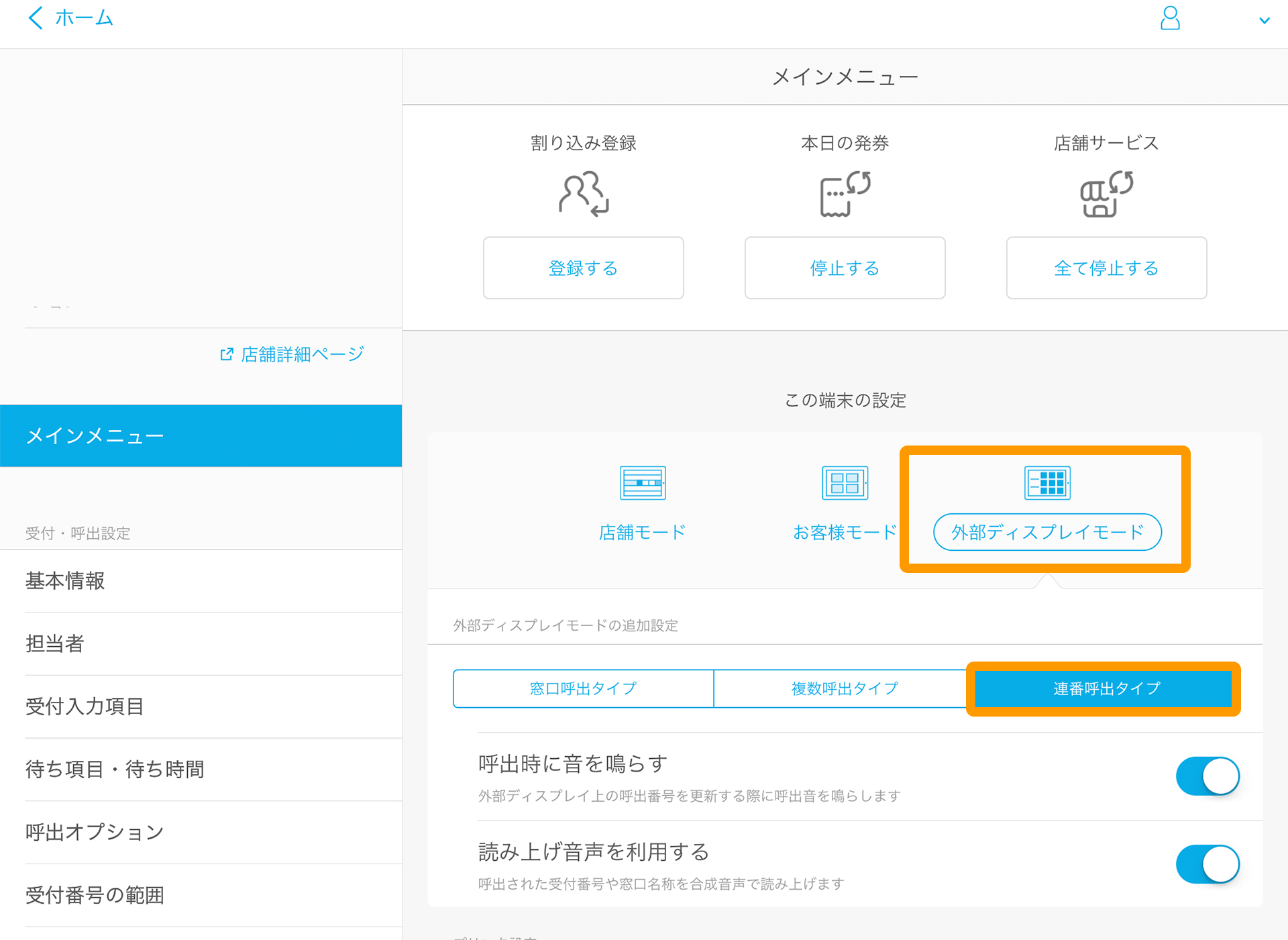This screenshot has width=1288, height=940.
Task: Open the user account profile icon
Action: (1170, 19)
